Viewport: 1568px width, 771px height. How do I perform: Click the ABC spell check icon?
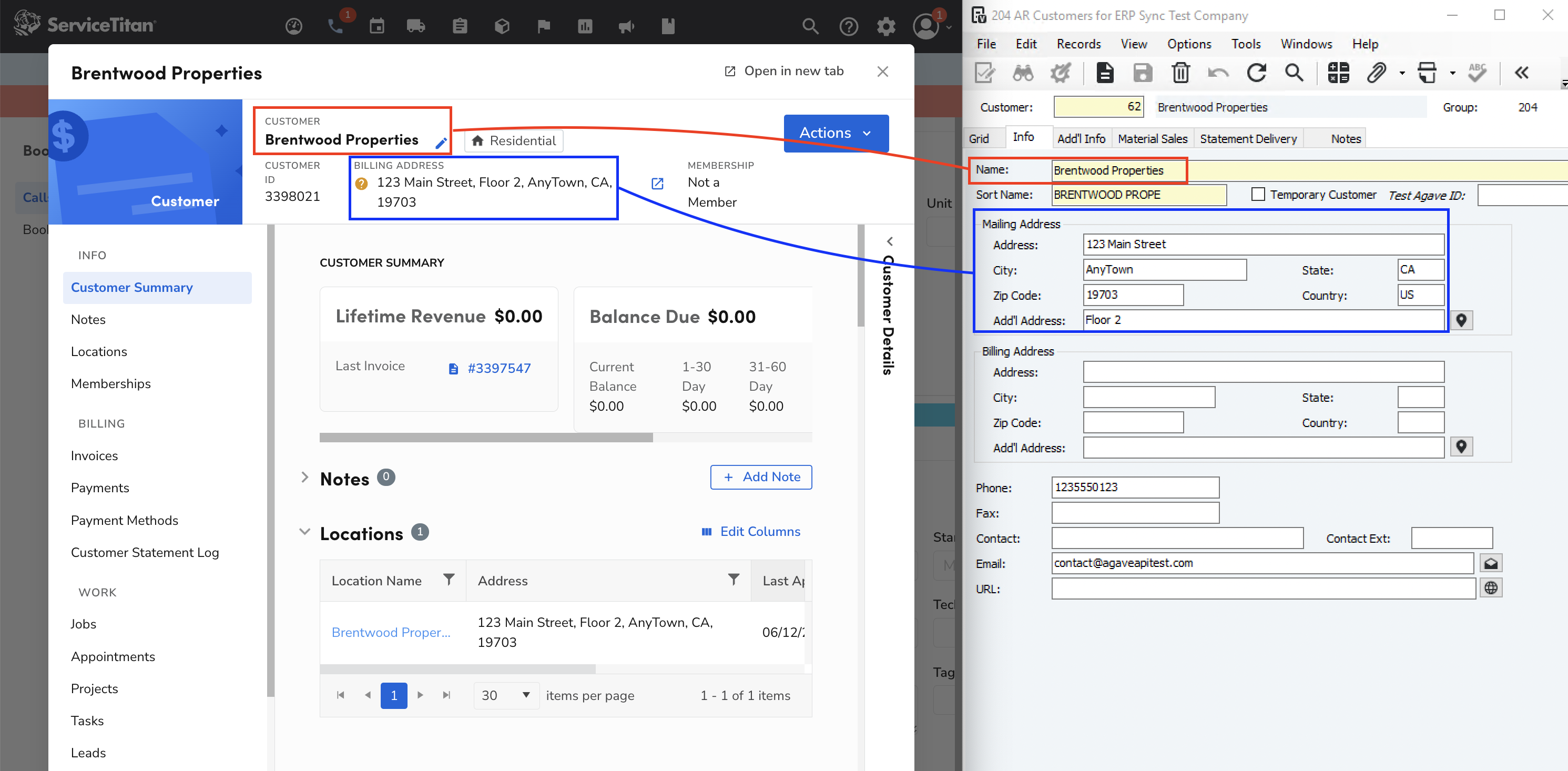(x=1478, y=73)
